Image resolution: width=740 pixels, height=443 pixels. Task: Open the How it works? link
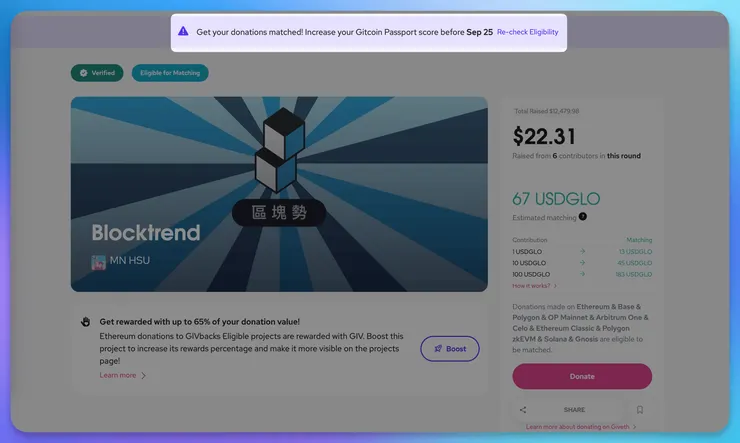[x=531, y=286]
